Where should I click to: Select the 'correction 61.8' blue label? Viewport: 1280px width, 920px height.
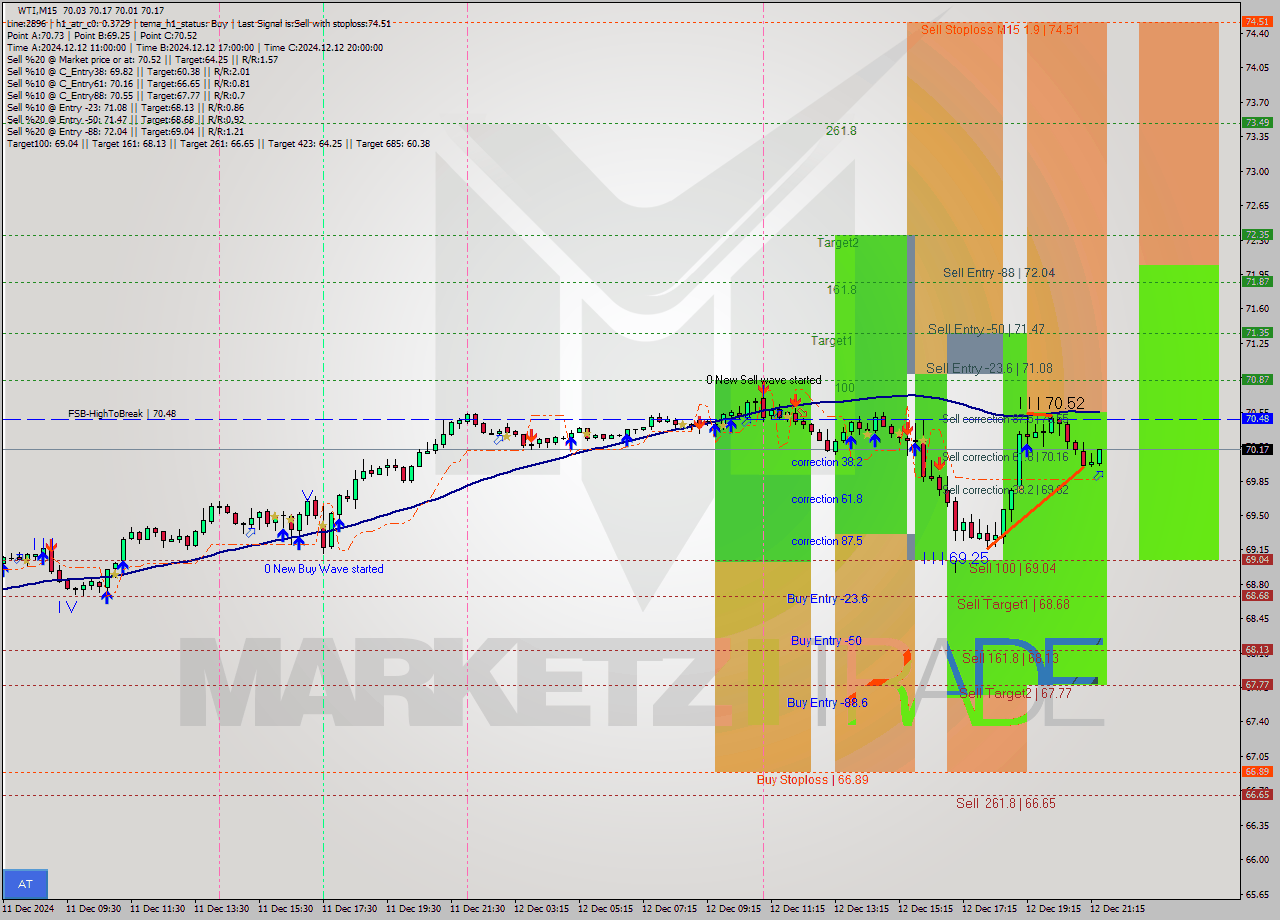pyautogui.click(x=826, y=499)
